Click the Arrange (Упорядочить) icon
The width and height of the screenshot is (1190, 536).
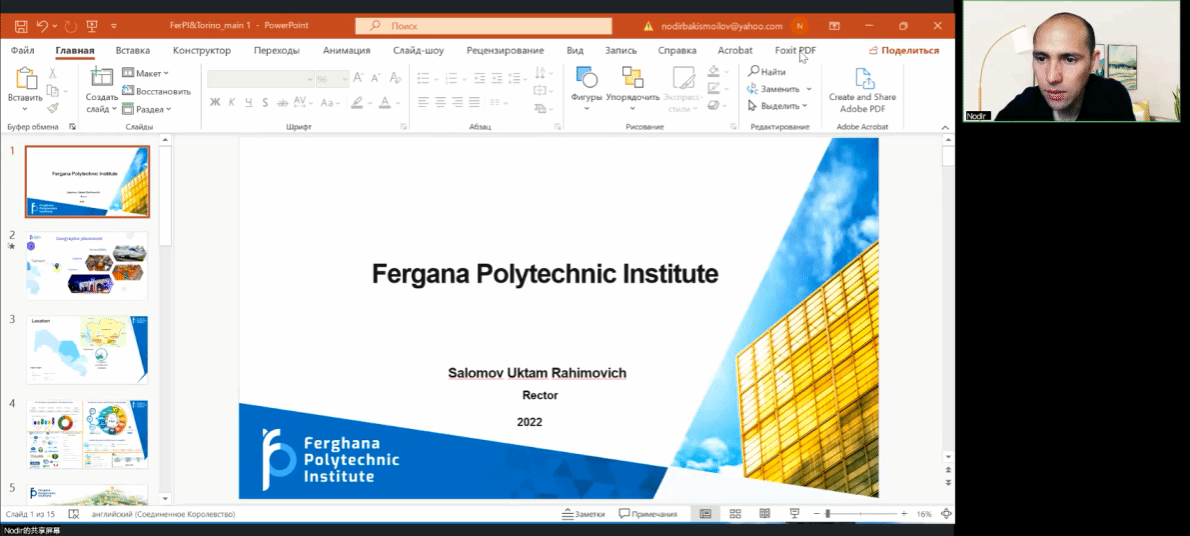(632, 80)
